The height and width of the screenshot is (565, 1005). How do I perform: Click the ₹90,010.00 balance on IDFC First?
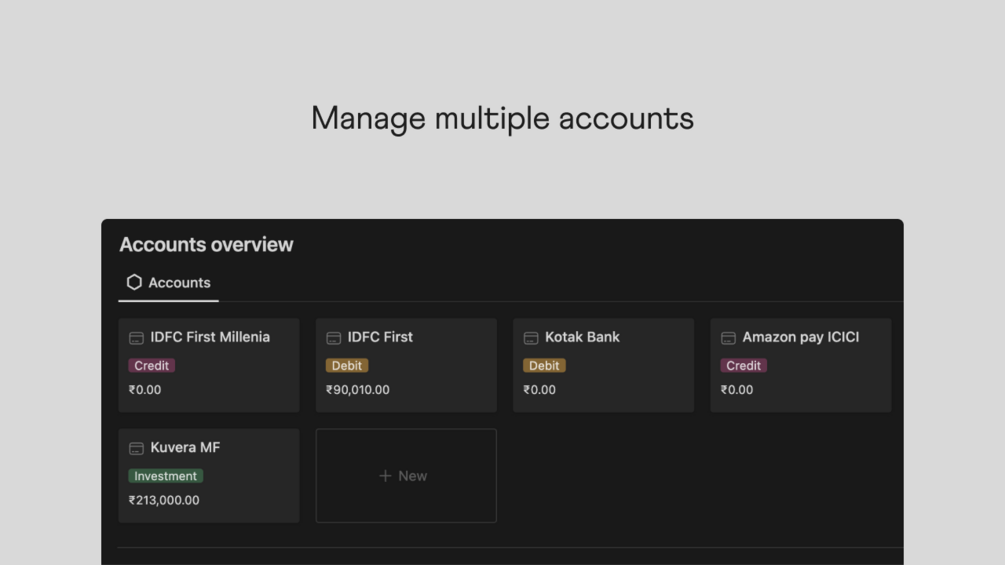point(358,389)
